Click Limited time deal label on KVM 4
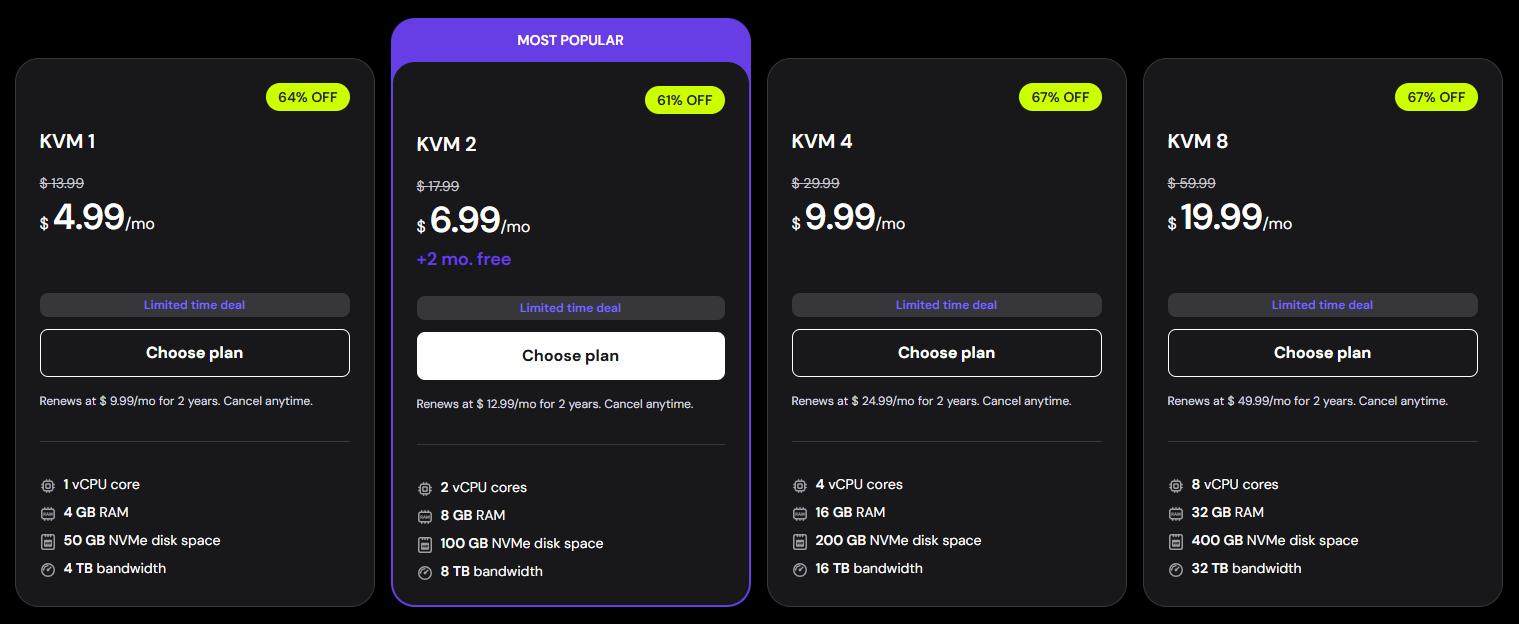 (x=946, y=305)
